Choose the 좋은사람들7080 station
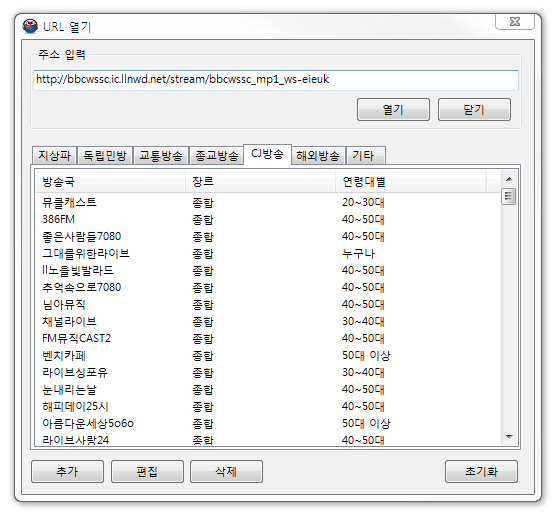Viewport: 559px width, 524px height. [x=268, y=236]
